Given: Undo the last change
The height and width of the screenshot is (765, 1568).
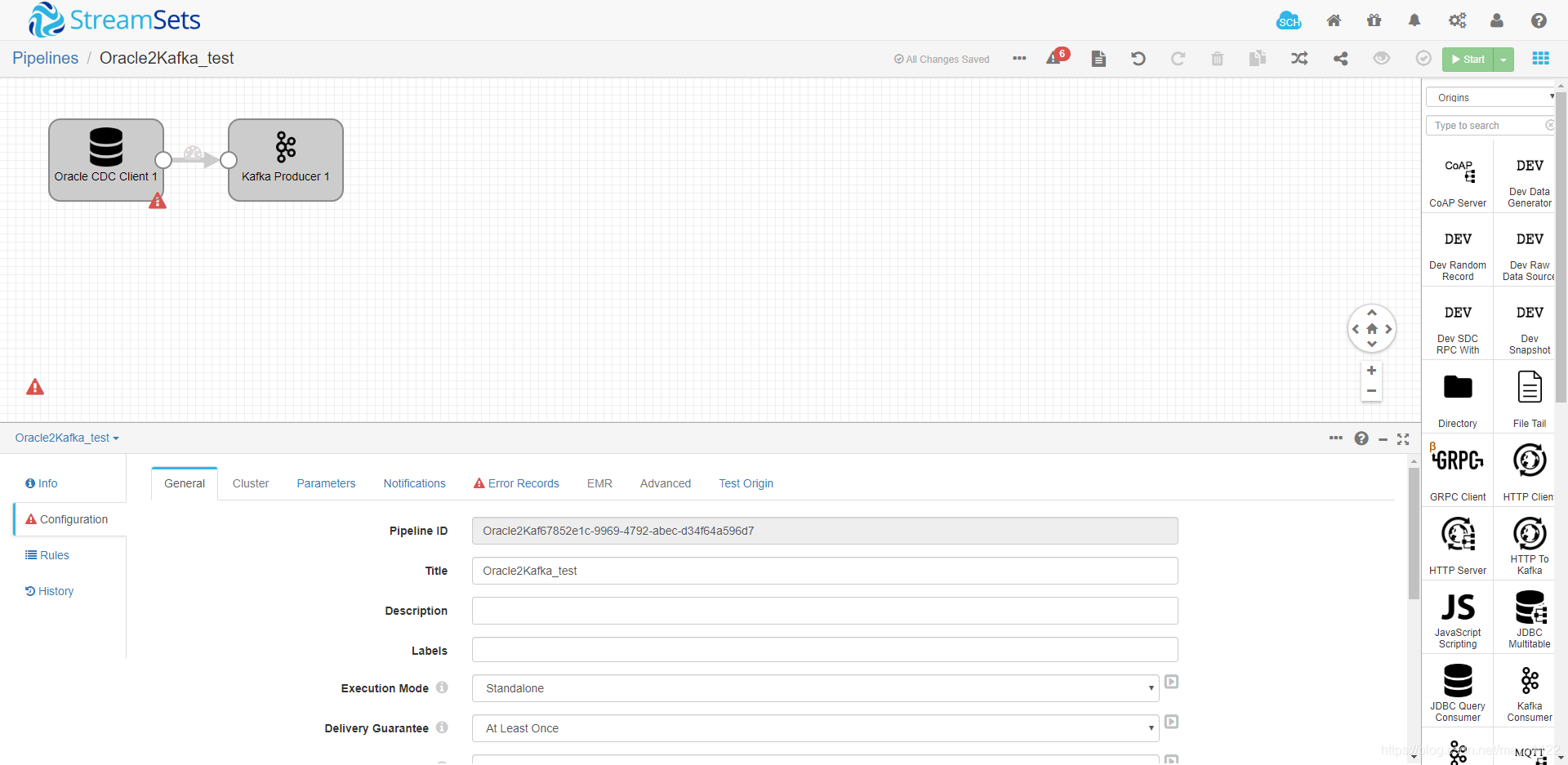Looking at the screenshot, I should 1138,59.
